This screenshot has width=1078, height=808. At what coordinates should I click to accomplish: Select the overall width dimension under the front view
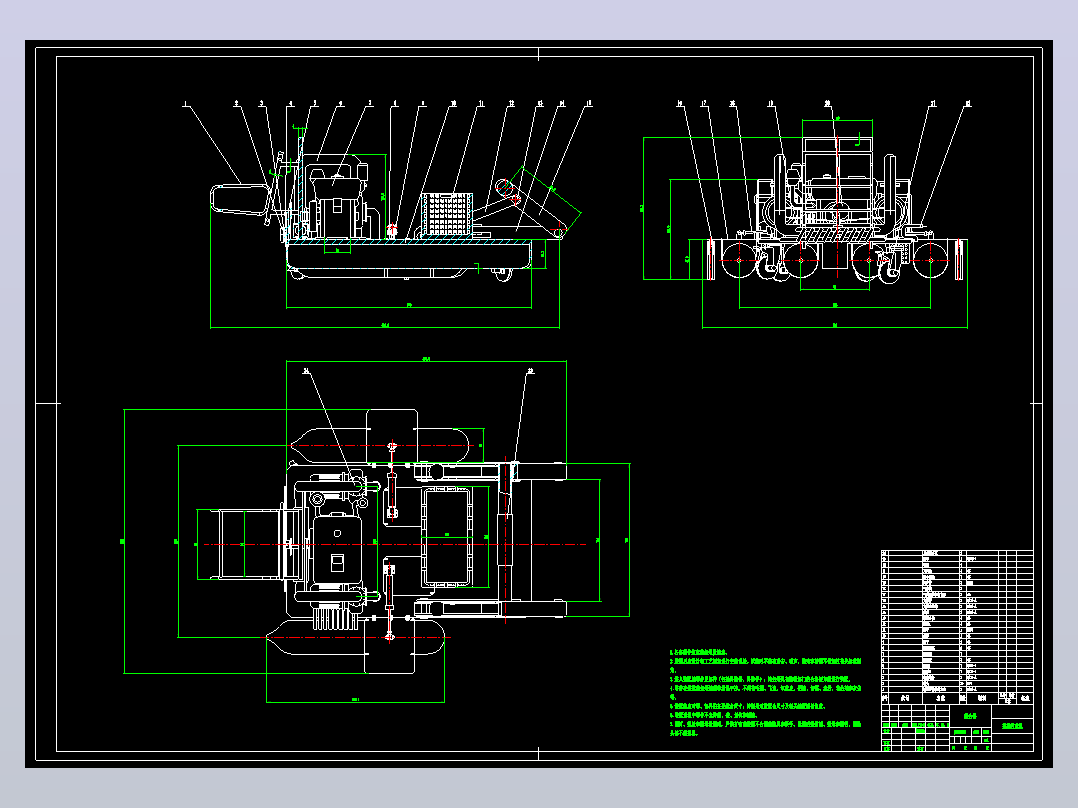[x=835, y=327]
